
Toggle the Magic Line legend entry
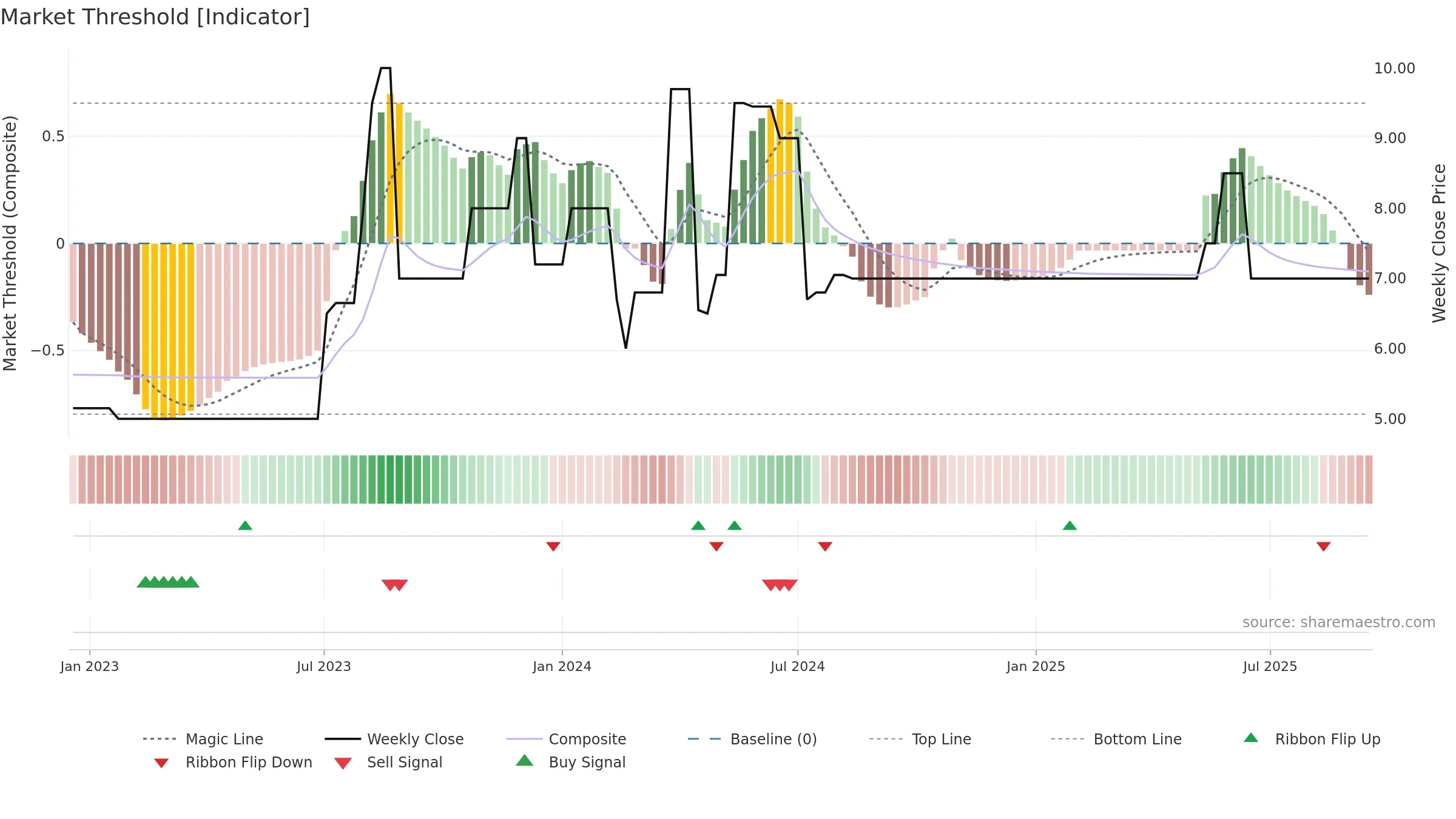(203, 739)
